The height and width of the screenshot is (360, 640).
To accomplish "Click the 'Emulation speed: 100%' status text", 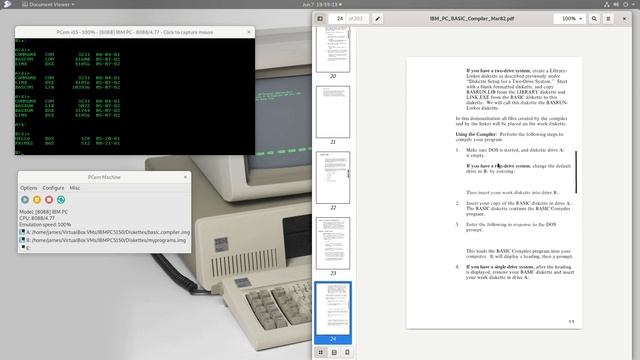I will (45, 224).
